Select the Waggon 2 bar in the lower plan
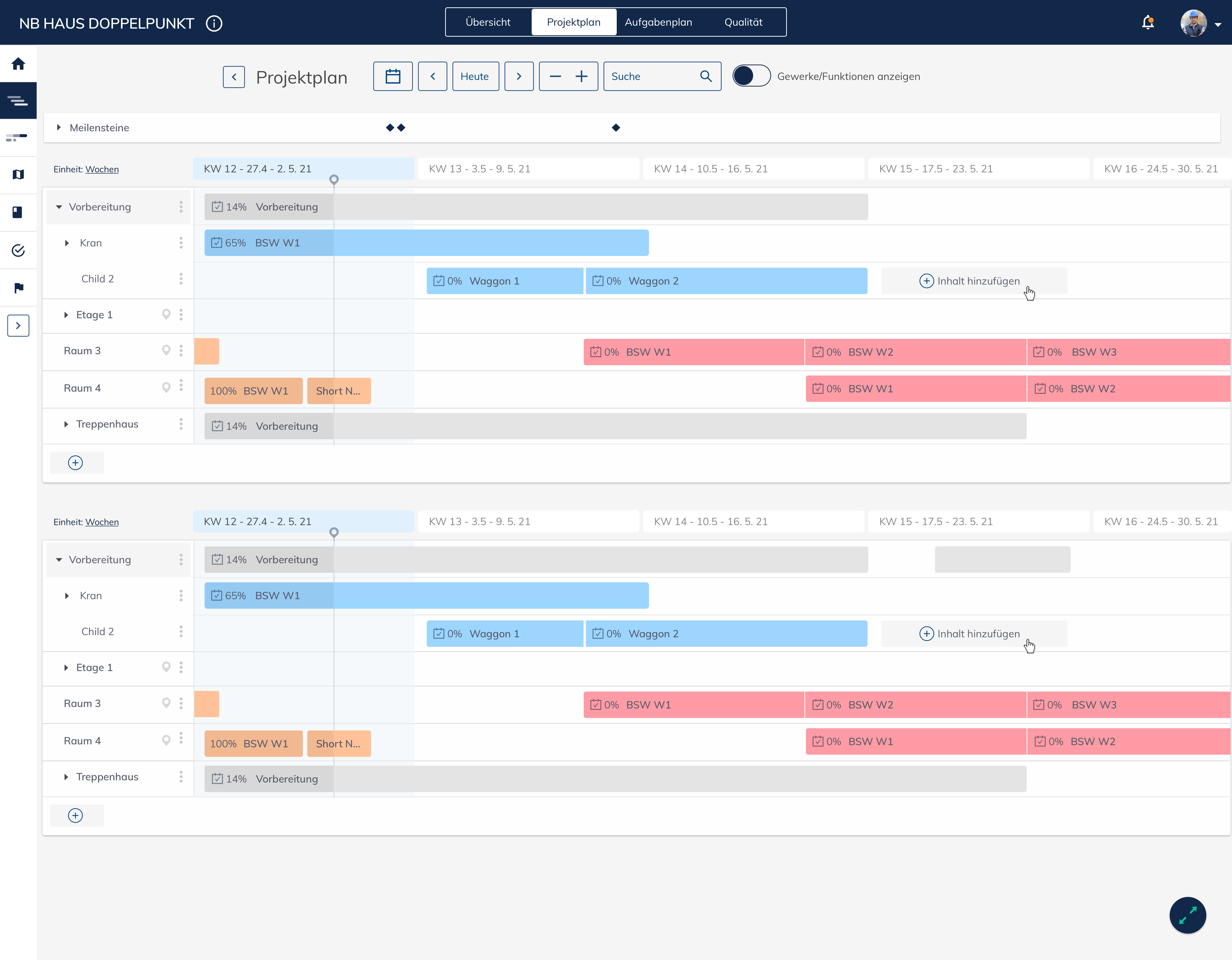 [x=726, y=634]
